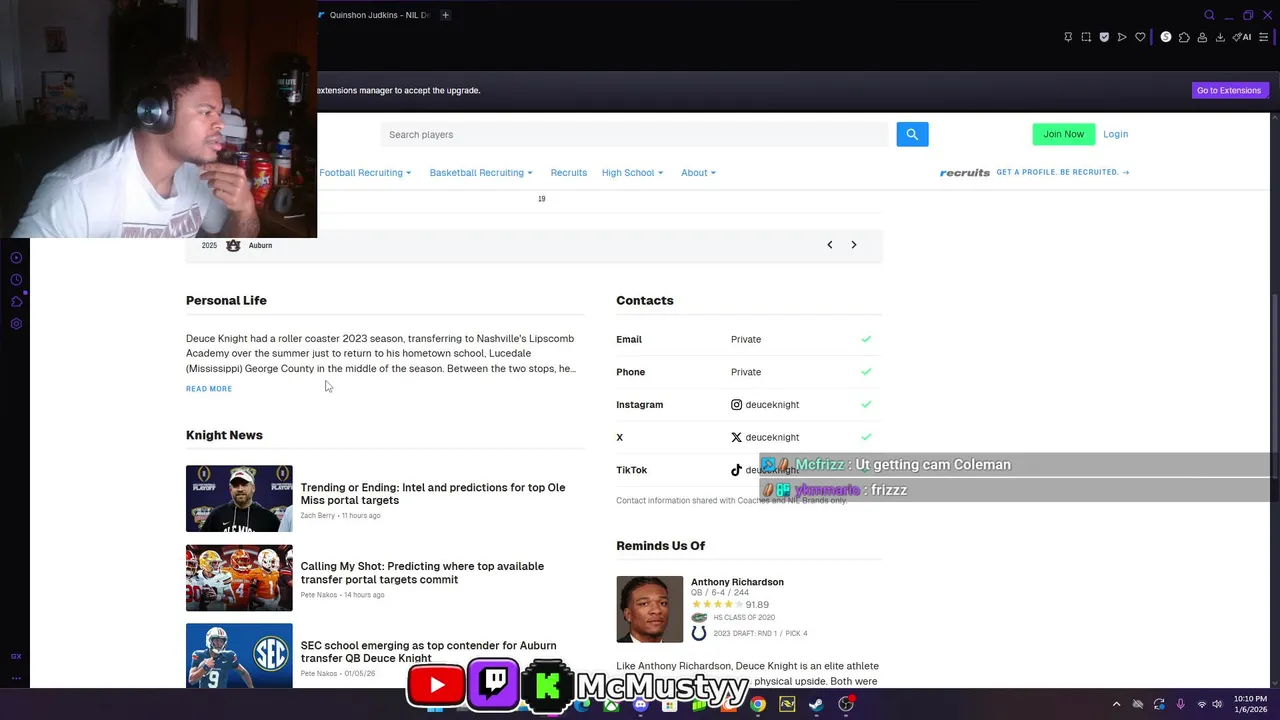Click the volume speaker tray icon
Image resolution: width=1280 pixels, height=720 pixels.
[x=1218, y=704]
